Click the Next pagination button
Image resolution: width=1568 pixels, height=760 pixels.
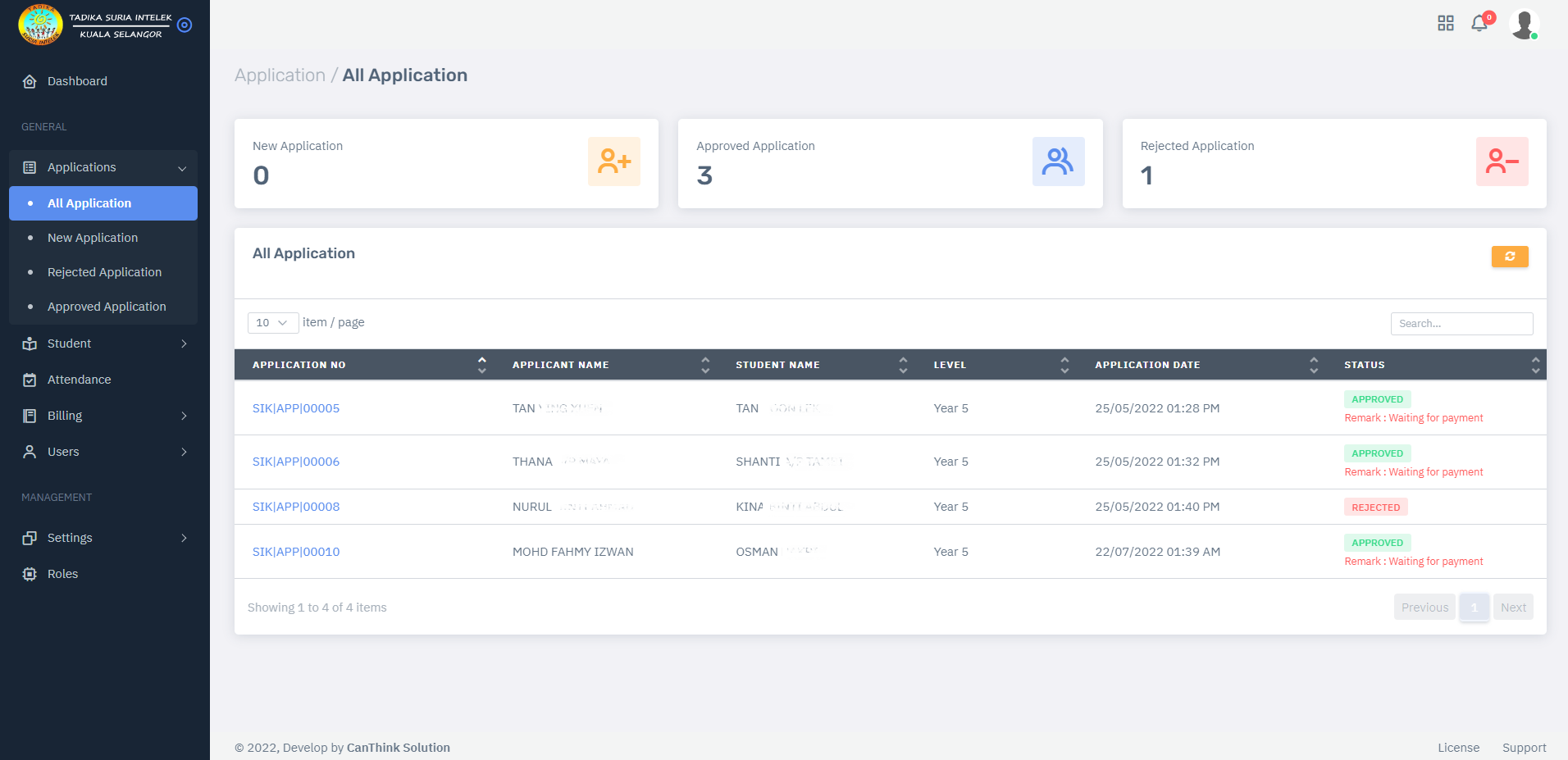click(x=1512, y=608)
